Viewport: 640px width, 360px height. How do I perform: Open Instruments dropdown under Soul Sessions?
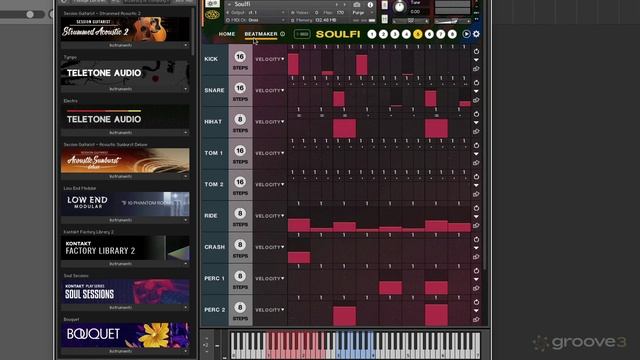(125, 308)
